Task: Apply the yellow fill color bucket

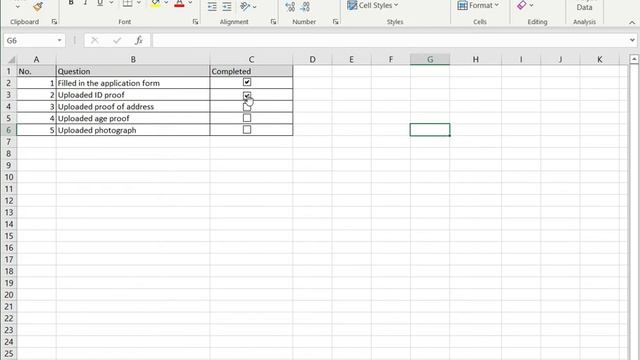Action: point(155,4)
